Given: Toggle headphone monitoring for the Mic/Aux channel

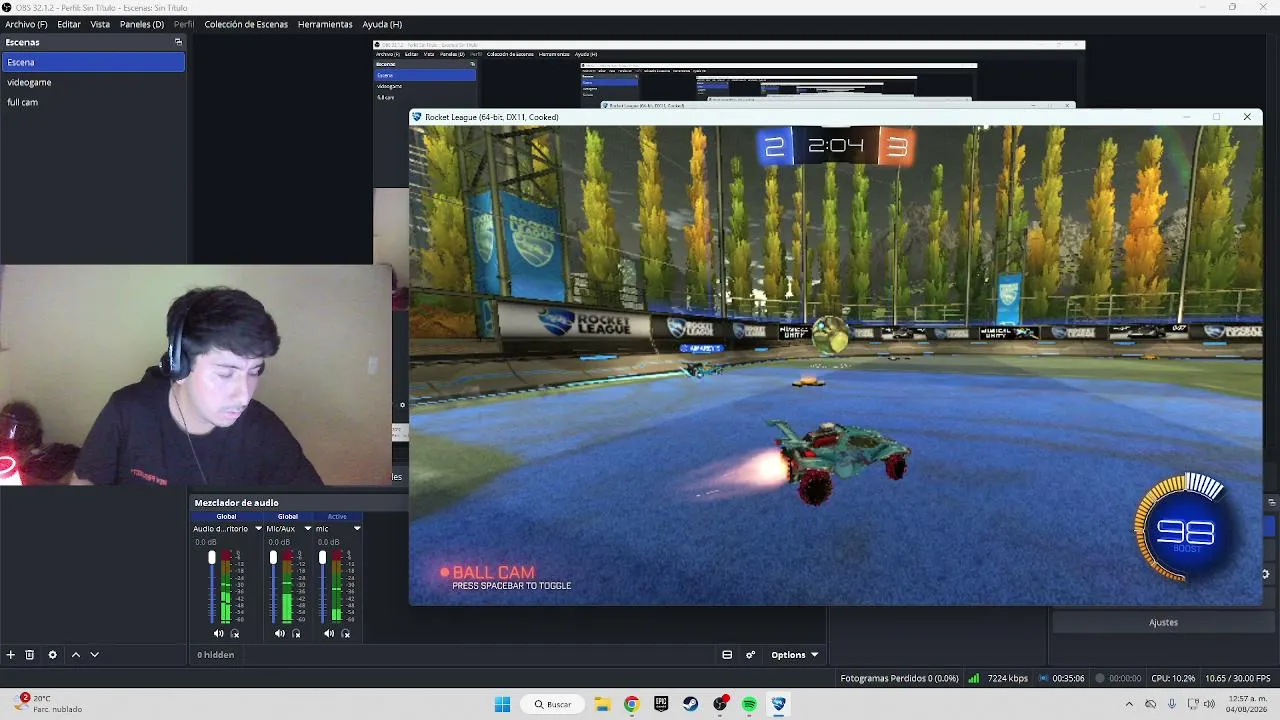Looking at the screenshot, I should 296,633.
